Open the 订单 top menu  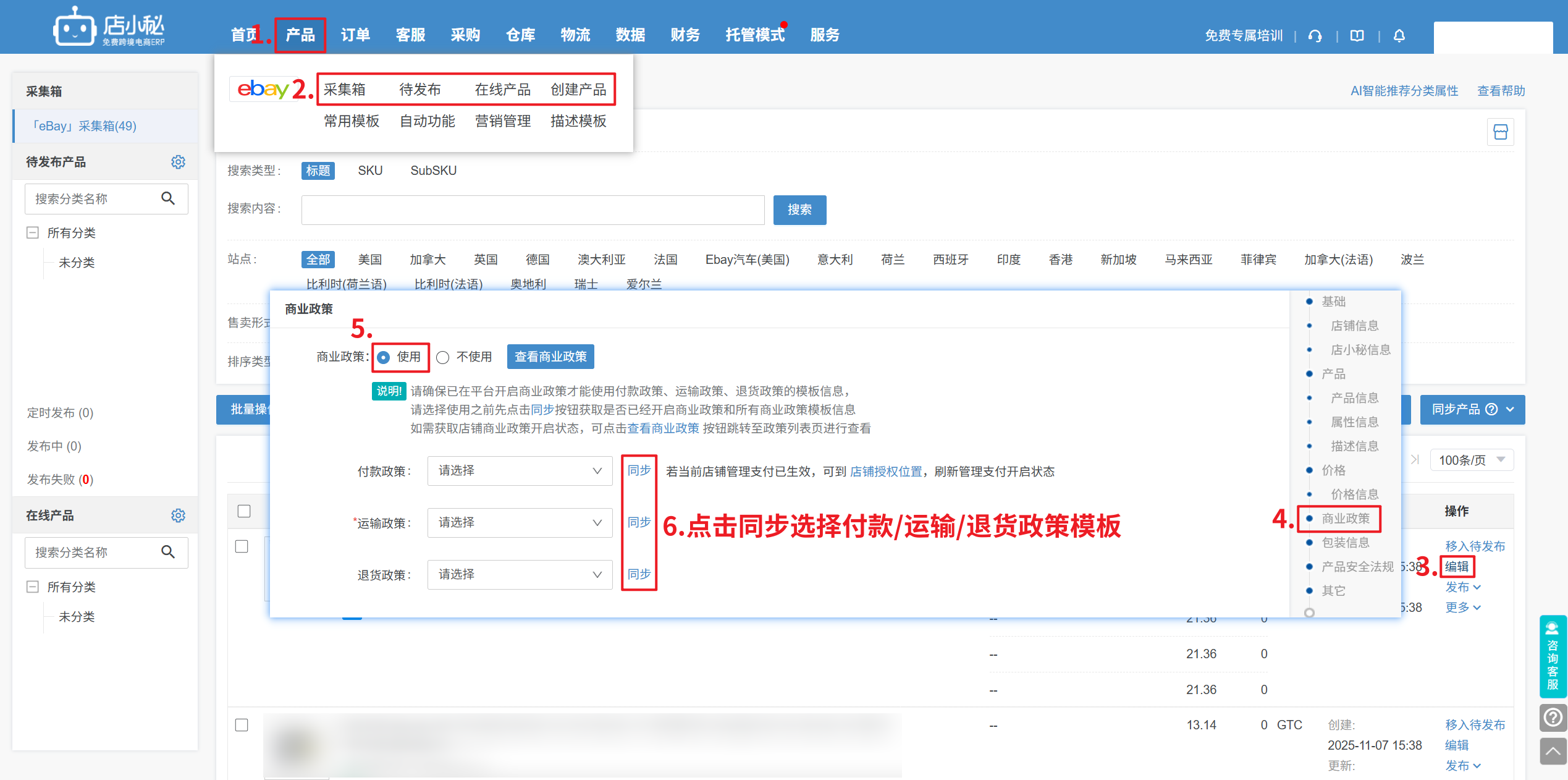tap(355, 35)
